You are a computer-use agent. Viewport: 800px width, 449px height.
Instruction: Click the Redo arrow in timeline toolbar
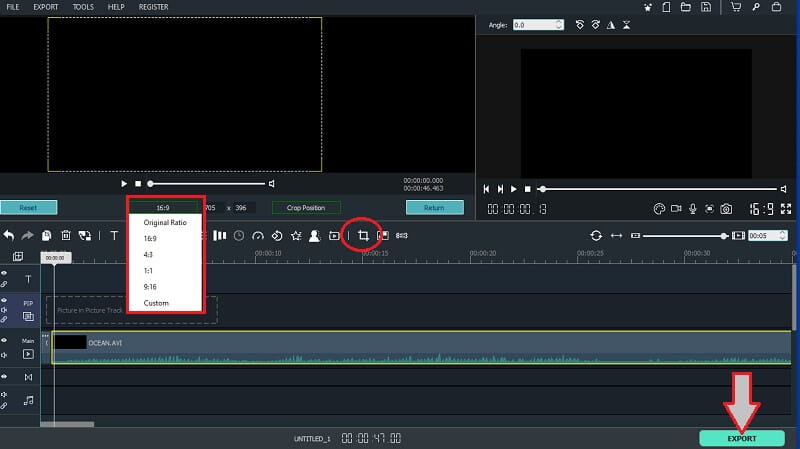pos(27,235)
